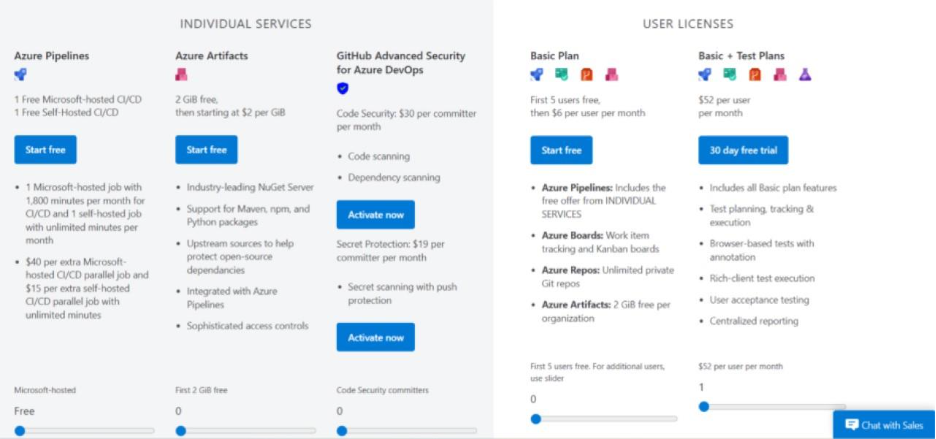Click the Azure Pipelines column heading
The height and width of the screenshot is (439, 936).
coord(52,56)
